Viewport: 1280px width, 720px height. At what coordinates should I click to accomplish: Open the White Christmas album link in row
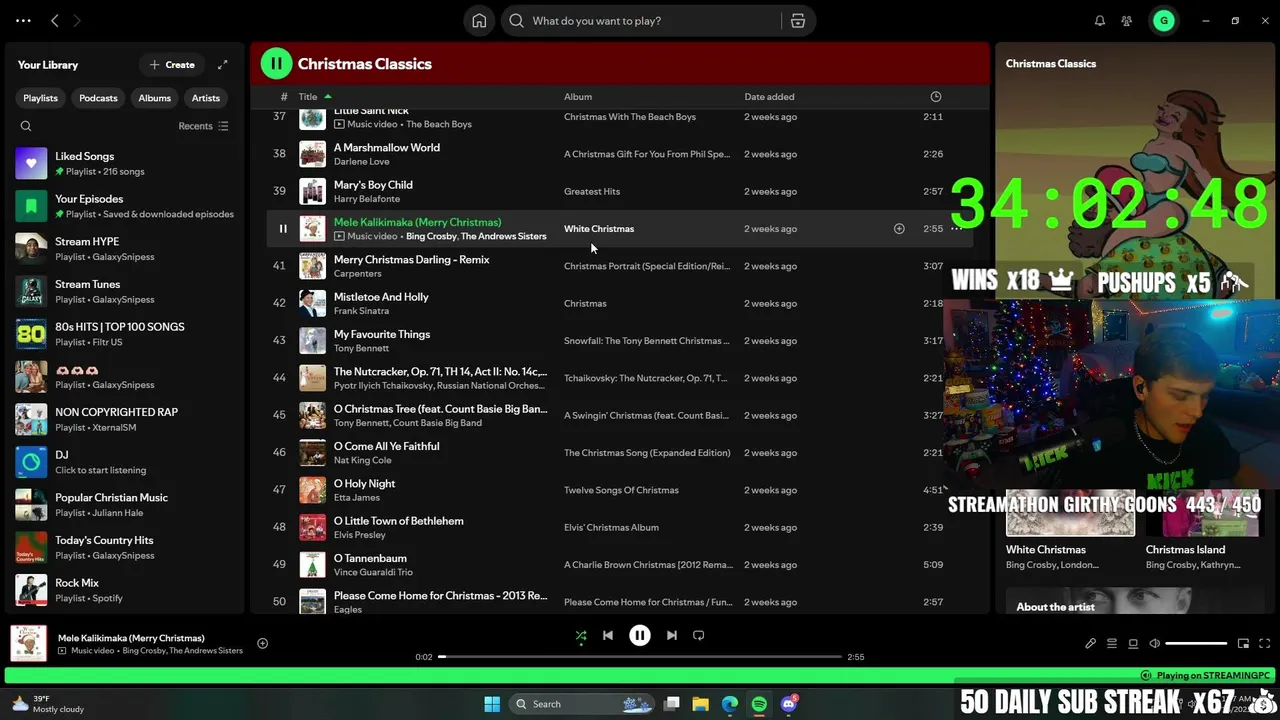(x=599, y=229)
